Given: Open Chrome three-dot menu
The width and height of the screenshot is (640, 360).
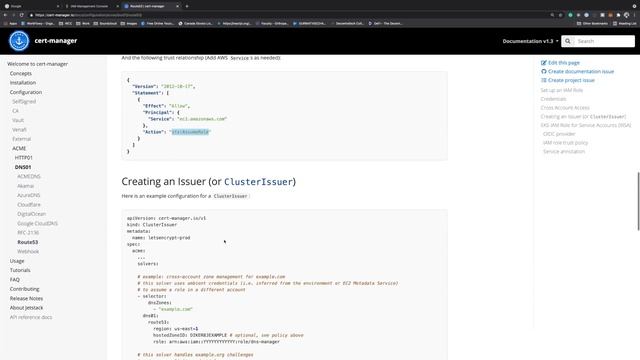Looking at the screenshot, I should [x=635, y=15].
